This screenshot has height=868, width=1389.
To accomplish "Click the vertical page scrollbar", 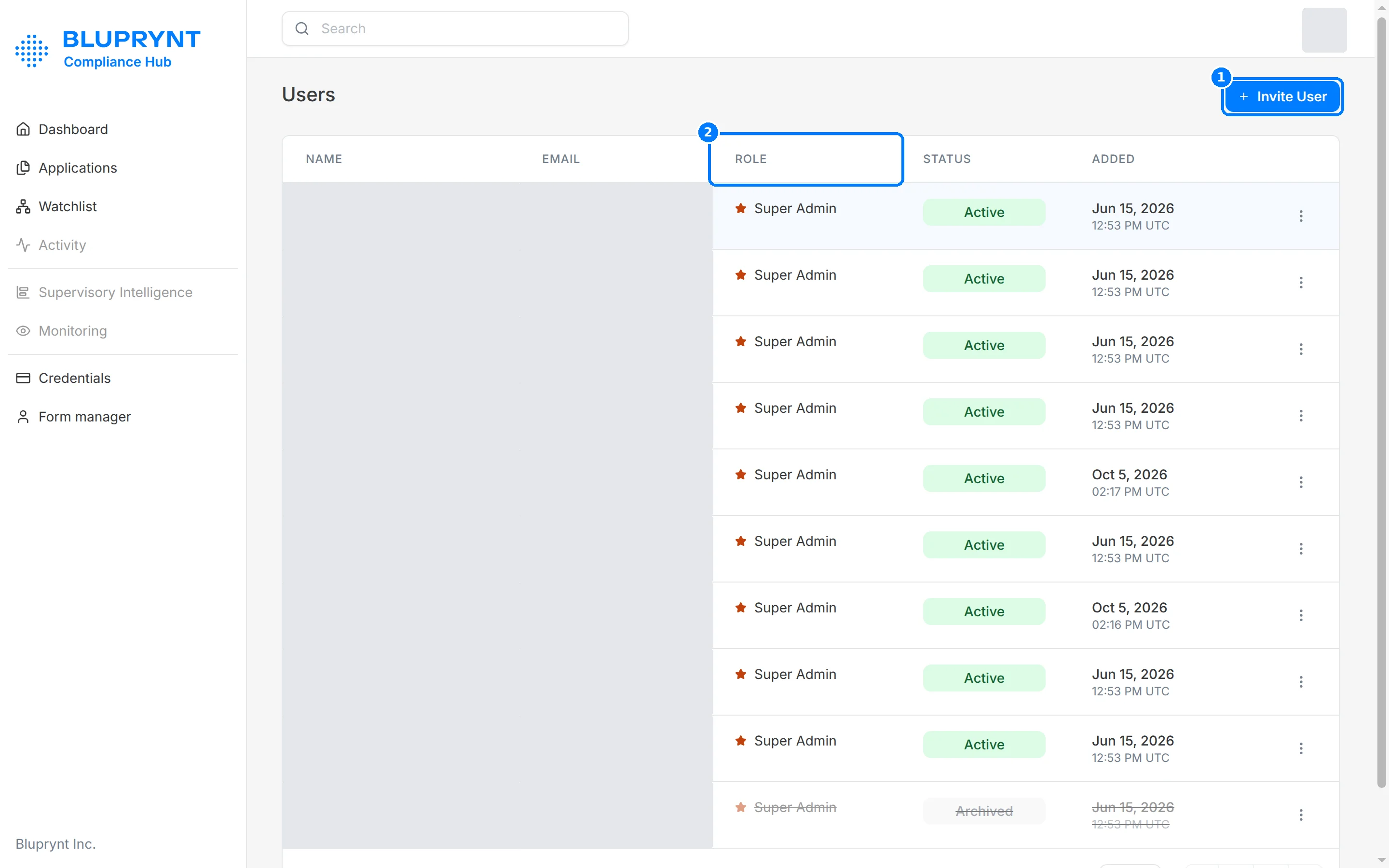I will coord(1381,402).
